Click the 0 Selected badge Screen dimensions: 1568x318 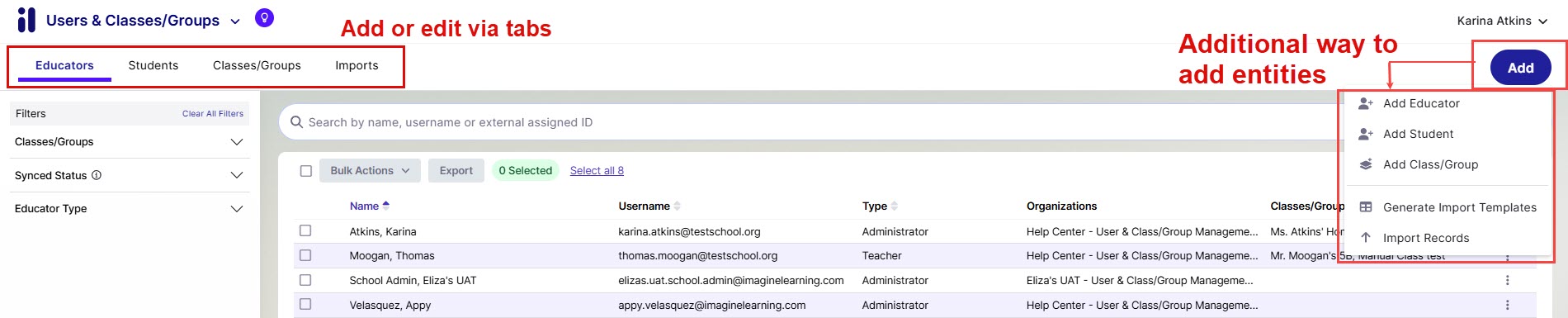(x=525, y=171)
